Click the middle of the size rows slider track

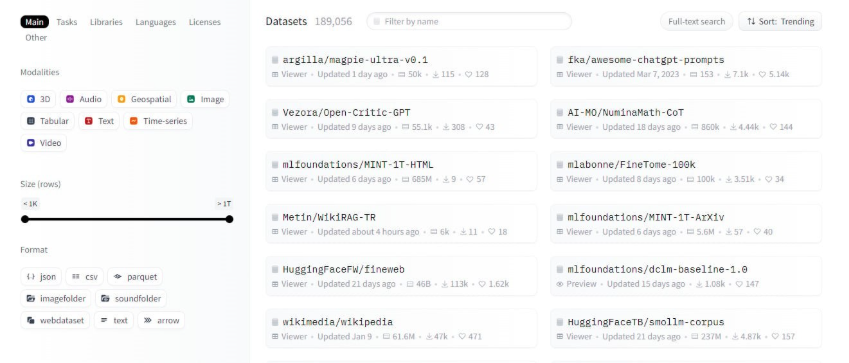coord(127,219)
